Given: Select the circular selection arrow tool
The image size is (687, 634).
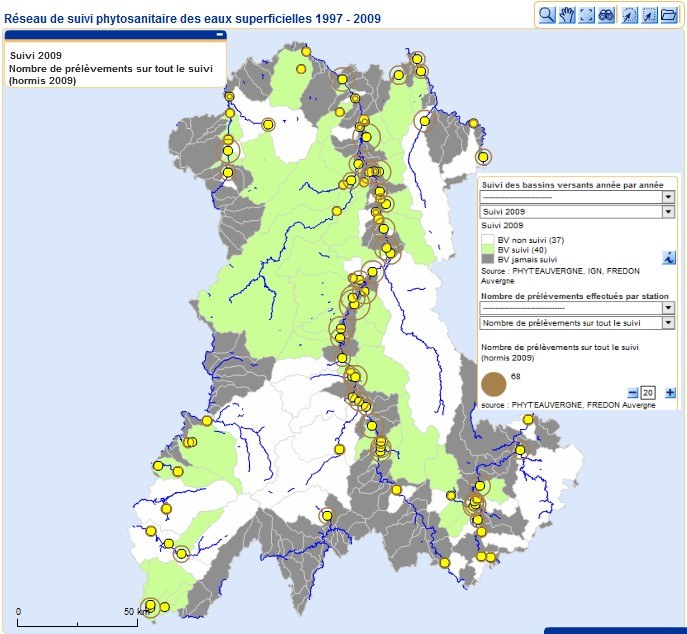Looking at the screenshot, I should pyautogui.click(x=630, y=15).
